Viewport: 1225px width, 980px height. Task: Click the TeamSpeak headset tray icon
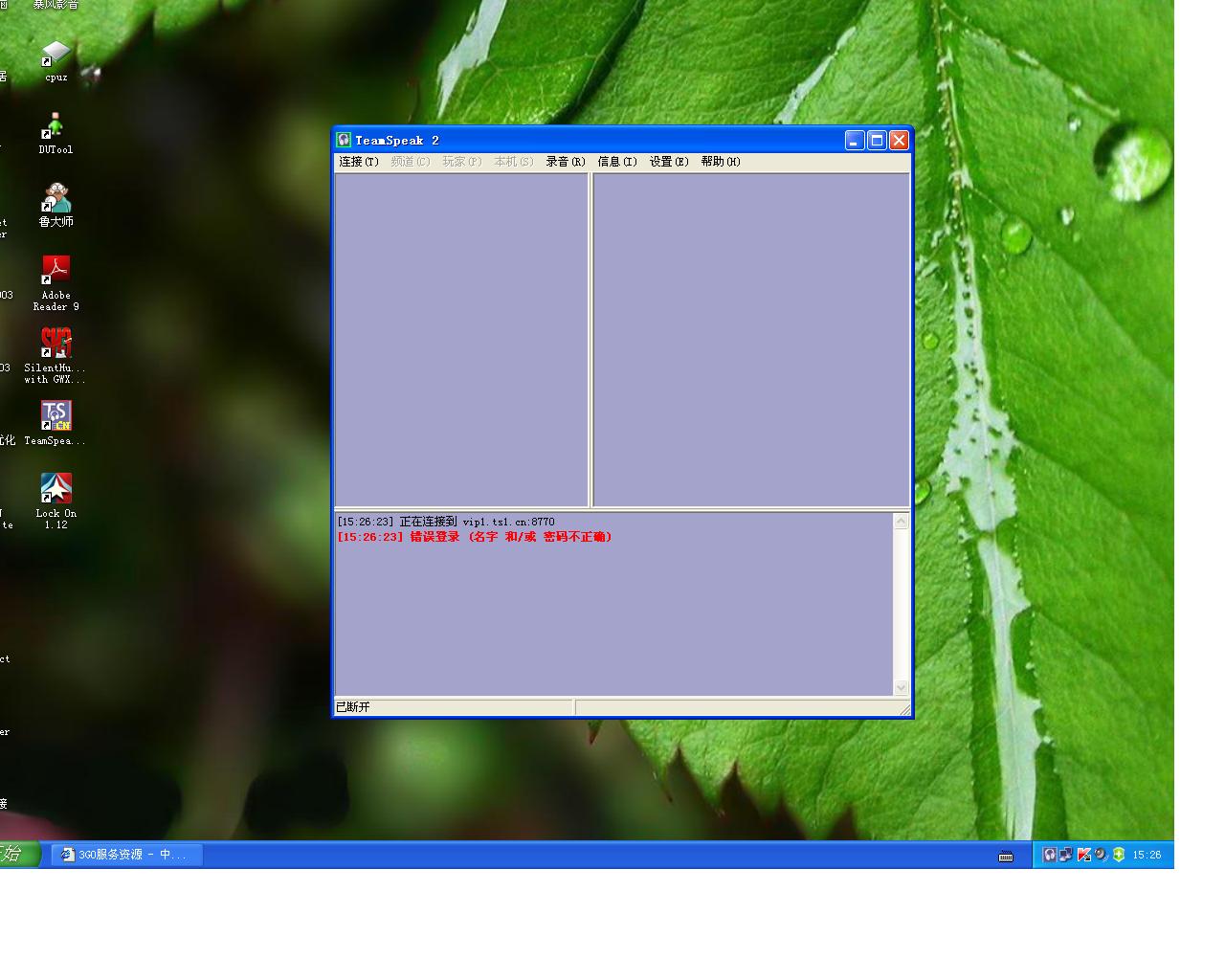point(1050,855)
